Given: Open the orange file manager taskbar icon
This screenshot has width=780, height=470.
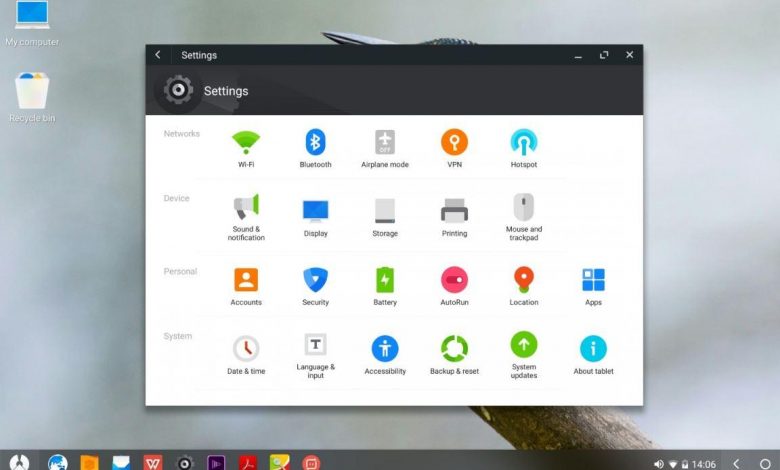Looking at the screenshot, I should tap(90, 463).
